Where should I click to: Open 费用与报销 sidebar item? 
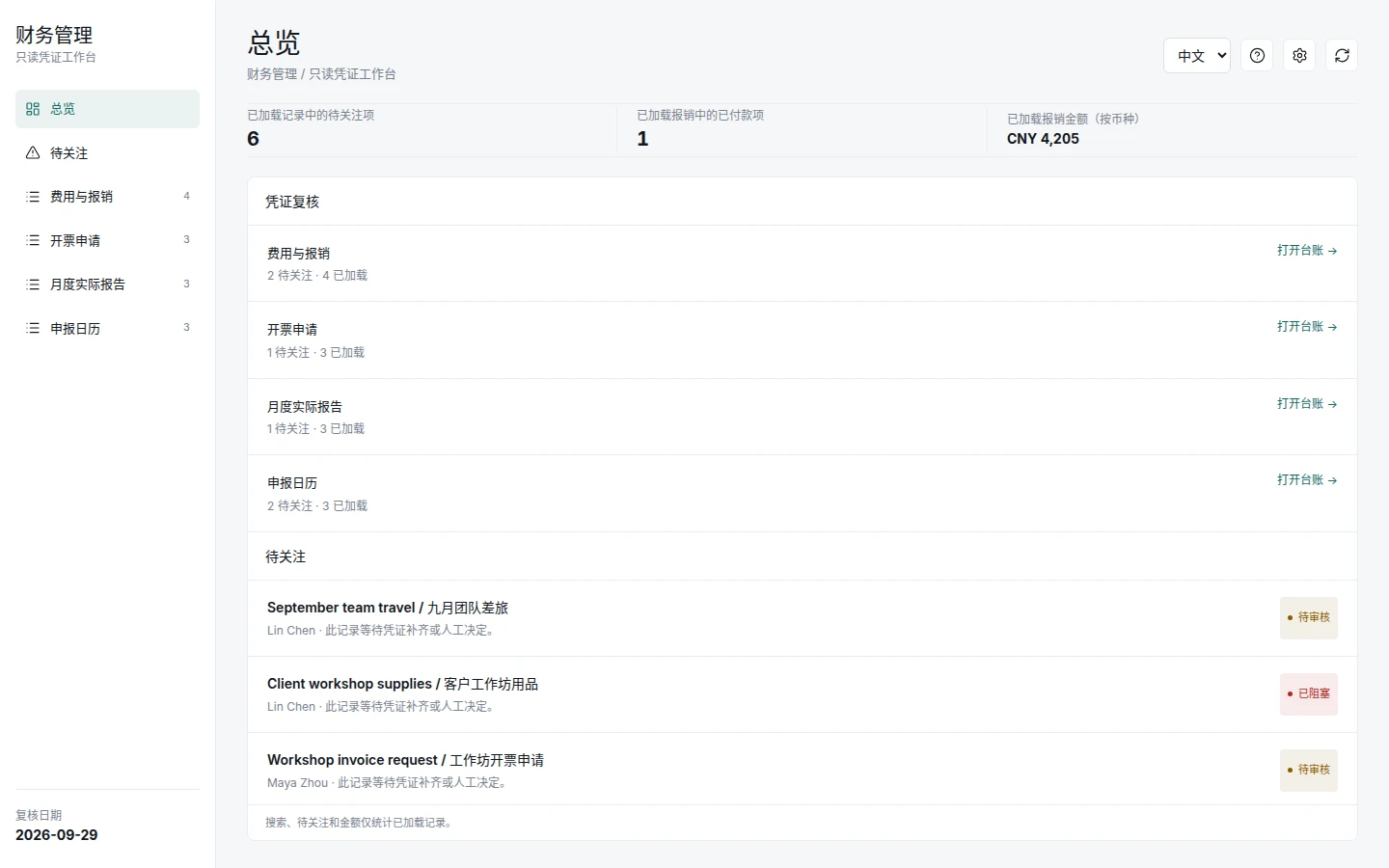[x=107, y=197]
